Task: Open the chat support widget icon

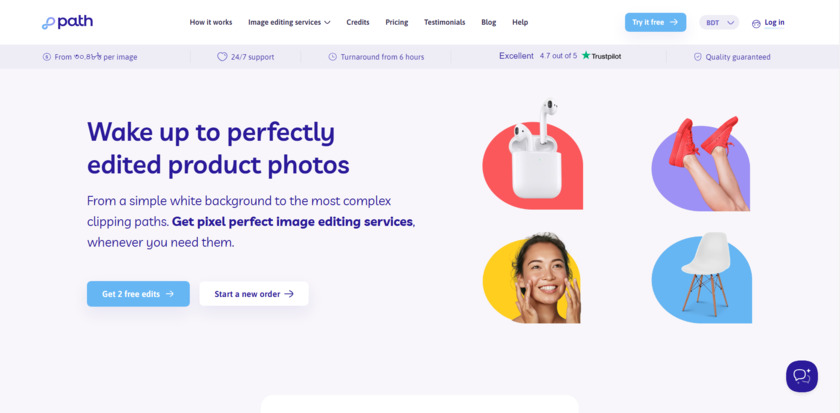Action: (x=801, y=376)
